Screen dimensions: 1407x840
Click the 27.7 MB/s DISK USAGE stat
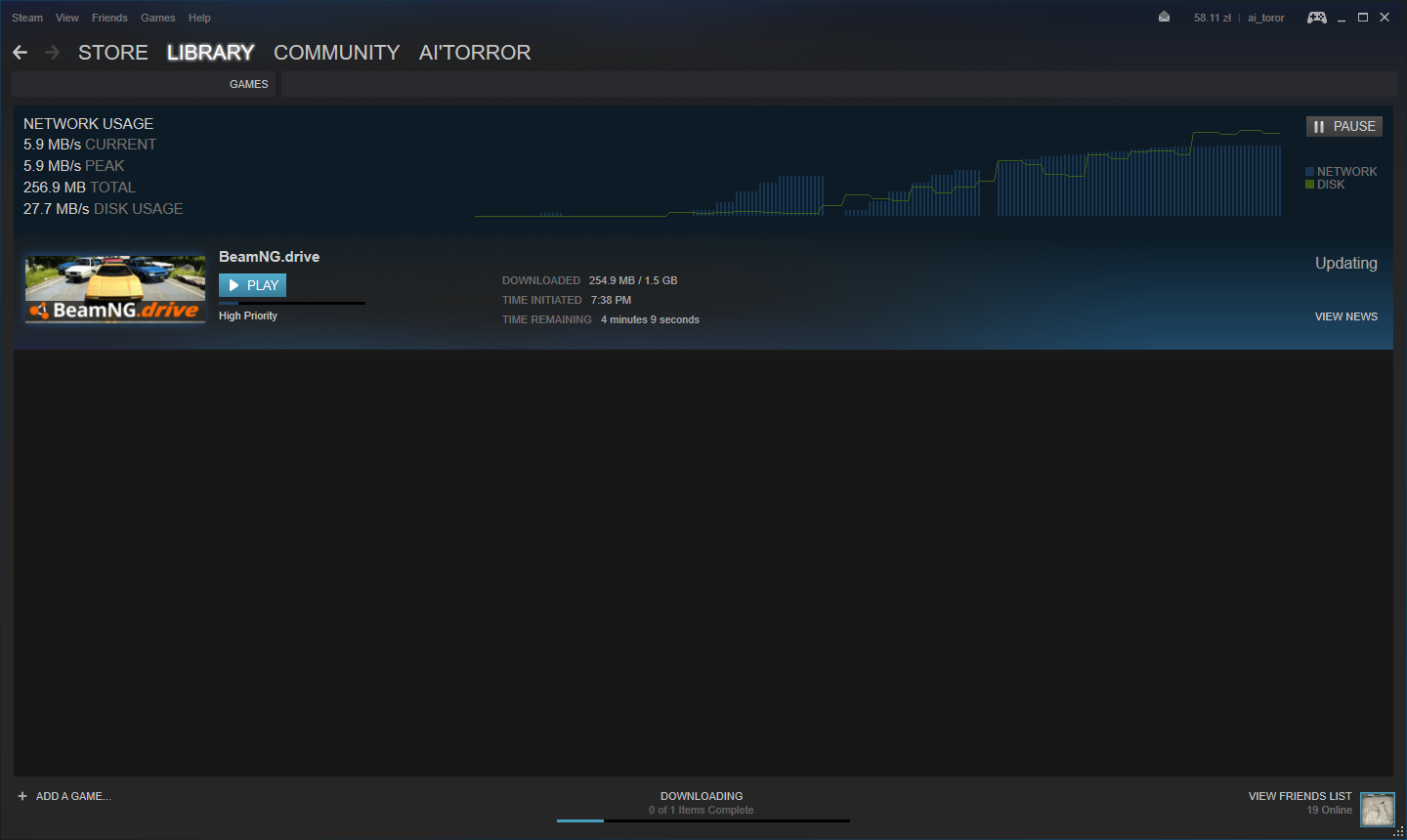tap(104, 209)
